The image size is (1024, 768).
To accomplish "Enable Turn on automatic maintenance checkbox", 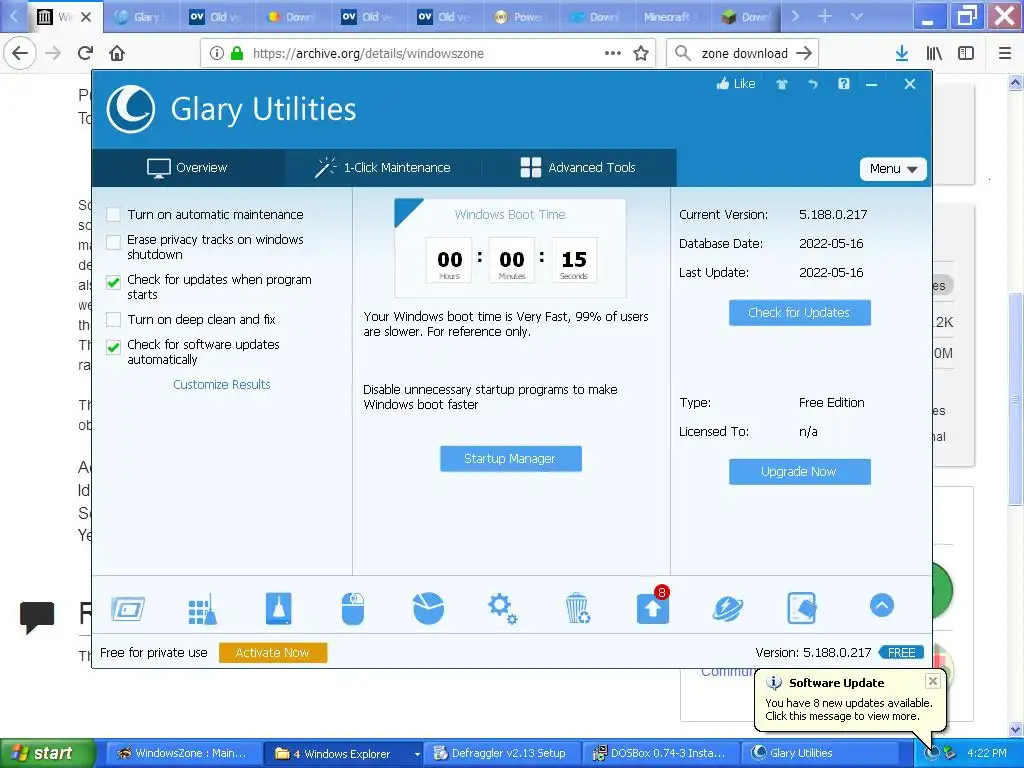I will 114,214.
